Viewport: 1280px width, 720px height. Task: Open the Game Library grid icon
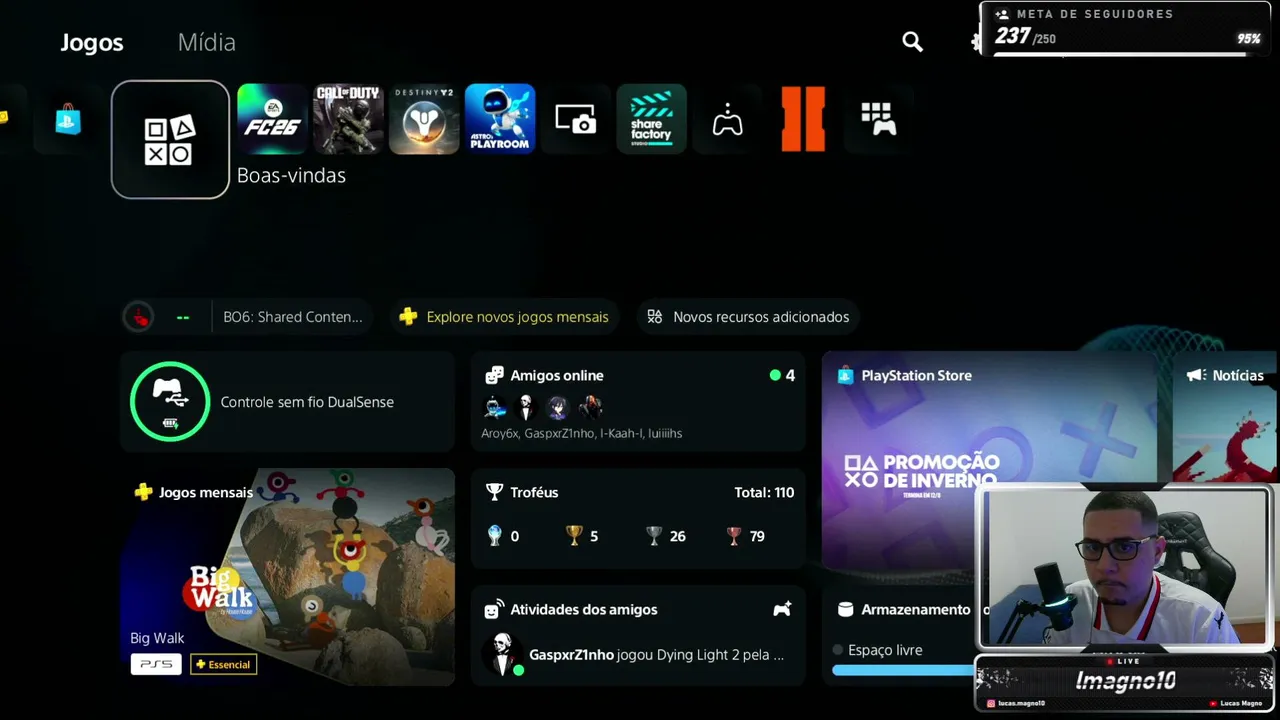pos(878,119)
